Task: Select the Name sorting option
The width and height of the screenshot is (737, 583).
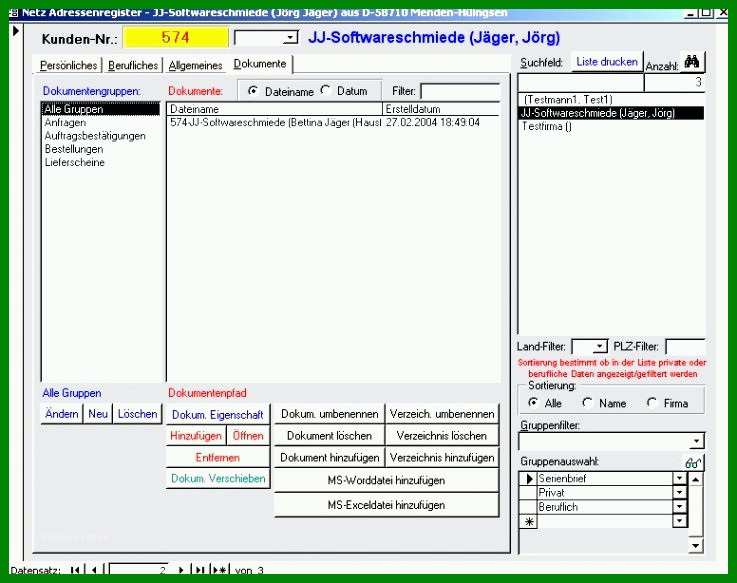Action: click(x=587, y=402)
